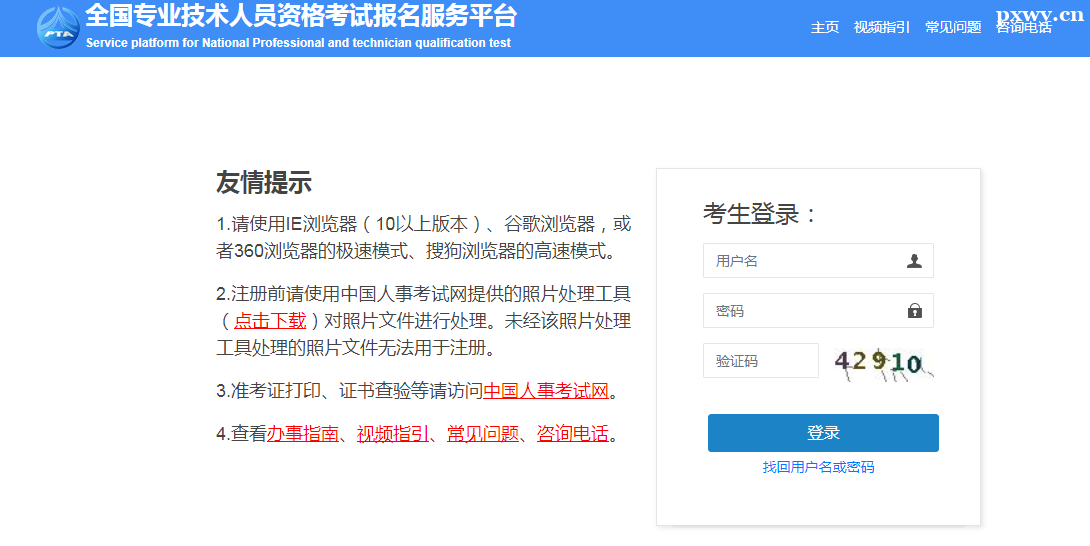1090x546 pixels.
Task: Click the red 点击下载 photo tool link
Action: click(x=270, y=321)
